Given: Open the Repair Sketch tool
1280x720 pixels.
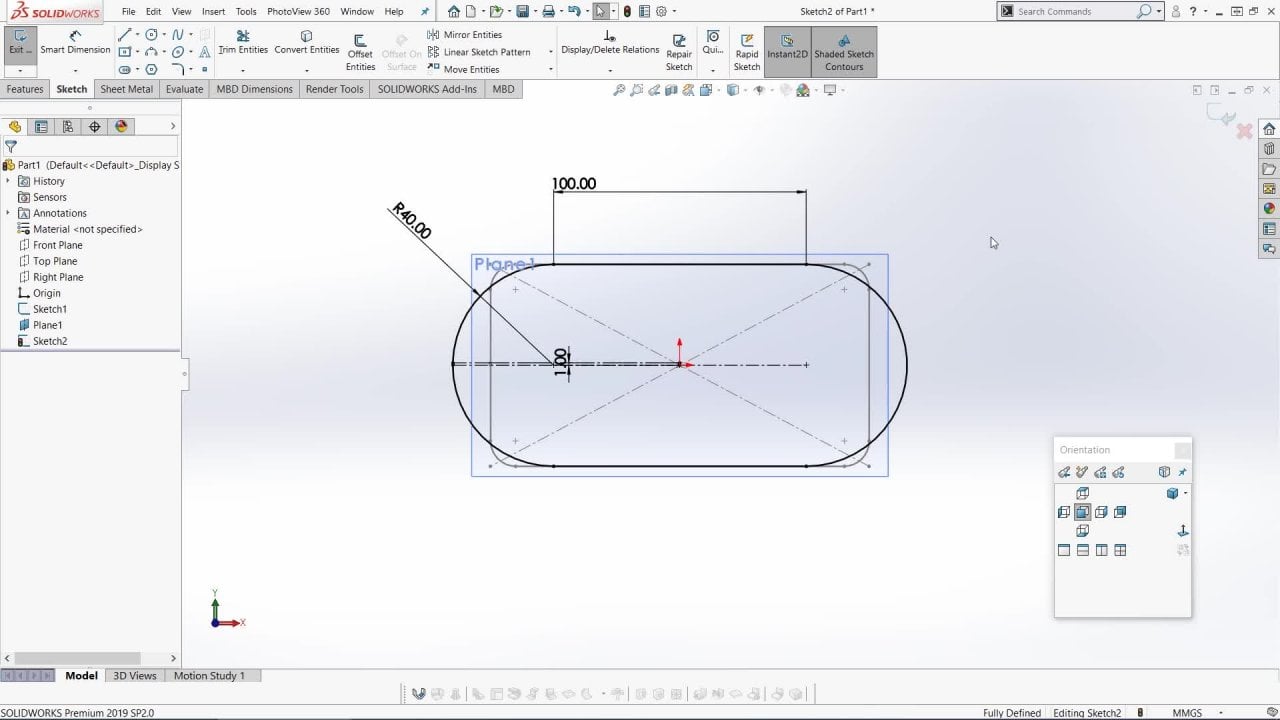Looking at the screenshot, I should (x=679, y=52).
